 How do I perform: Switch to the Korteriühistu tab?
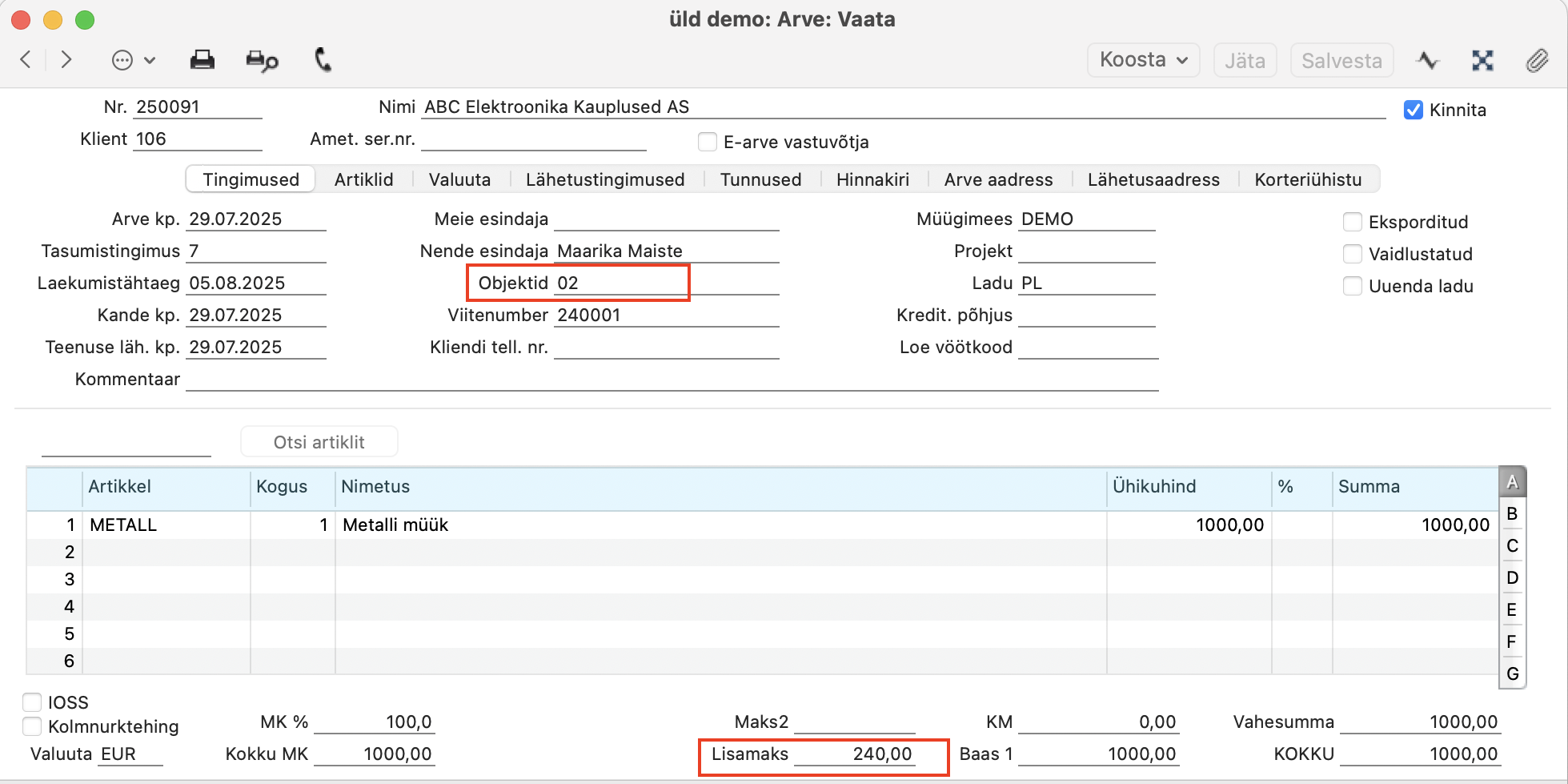click(x=1308, y=179)
